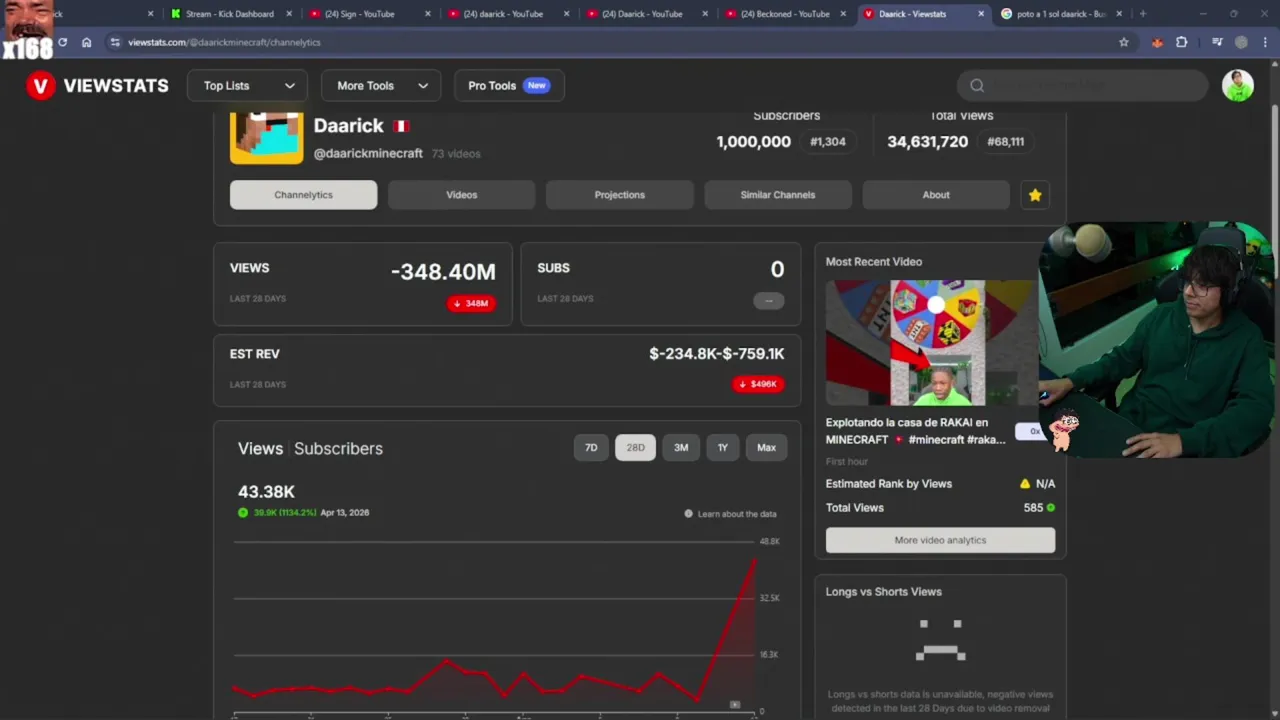
Task: Expand the More Tools dropdown
Action: (x=381, y=86)
